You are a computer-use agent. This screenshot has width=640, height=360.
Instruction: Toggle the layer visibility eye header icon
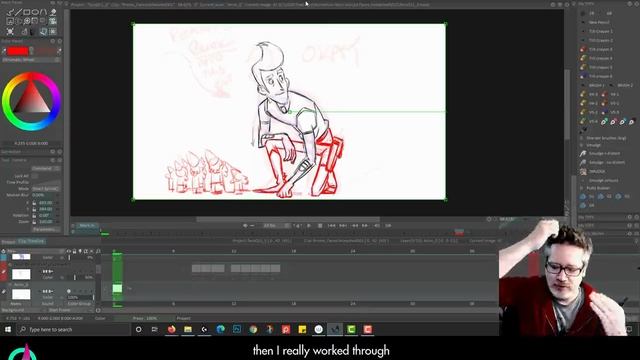click(69, 251)
